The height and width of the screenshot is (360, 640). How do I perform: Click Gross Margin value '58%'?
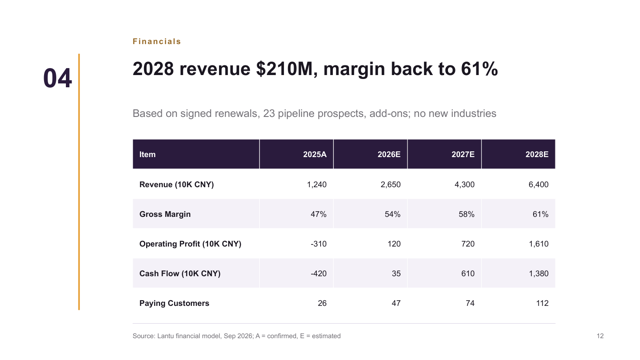(x=466, y=214)
